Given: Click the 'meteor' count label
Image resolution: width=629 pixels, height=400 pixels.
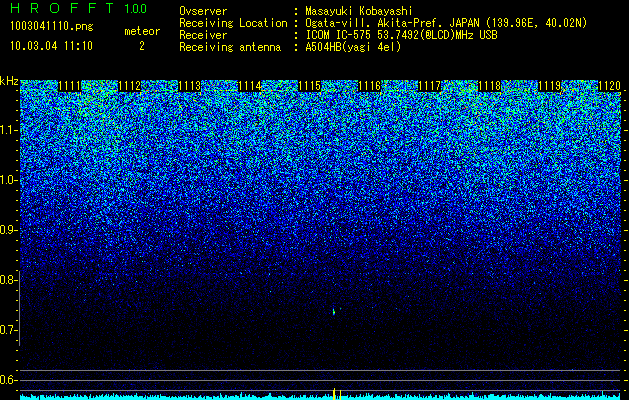Looking at the screenshot, I should click(x=142, y=31).
